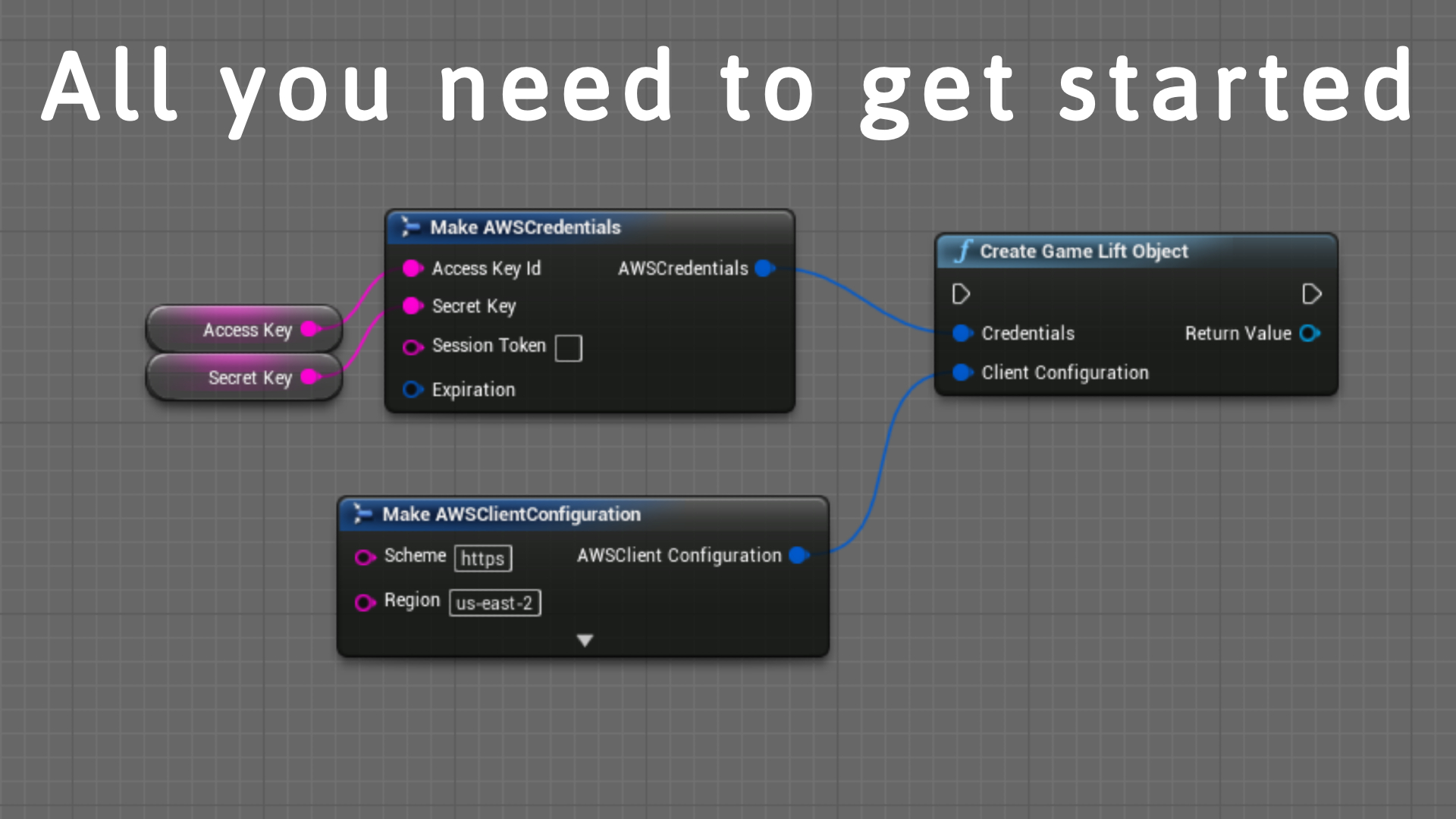
Task: Click the Region us-east-2 field
Action: point(495,603)
